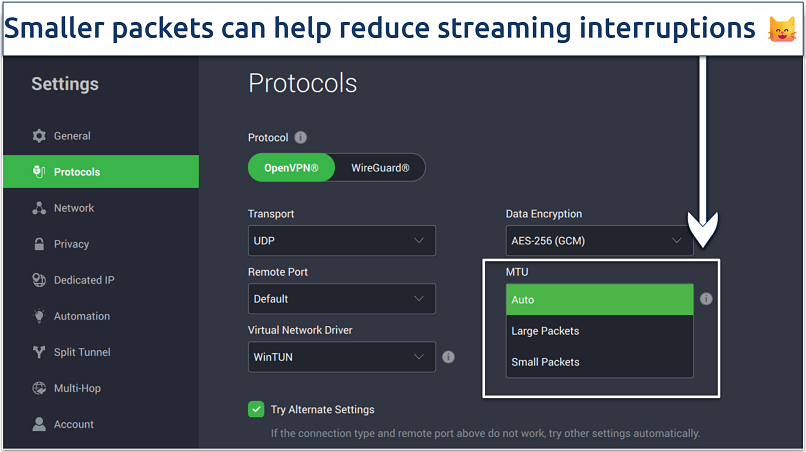Open the Data Encryption AES-256 dropdown
806x452 pixels.
click(x=599, y=241)
